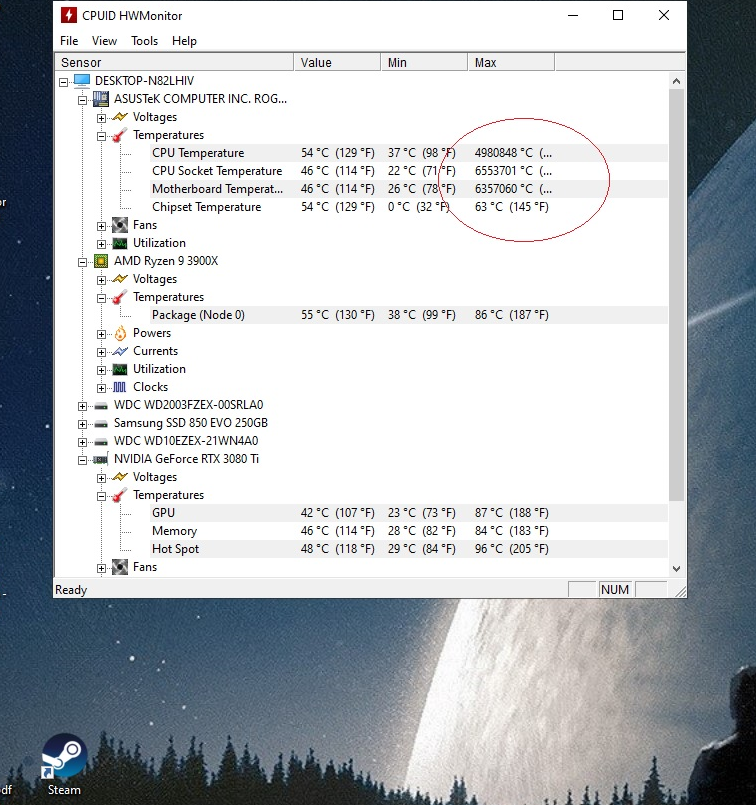Select the CPU Socket Temperature row
Screen dimensions: 756x805
click(409, 171)
